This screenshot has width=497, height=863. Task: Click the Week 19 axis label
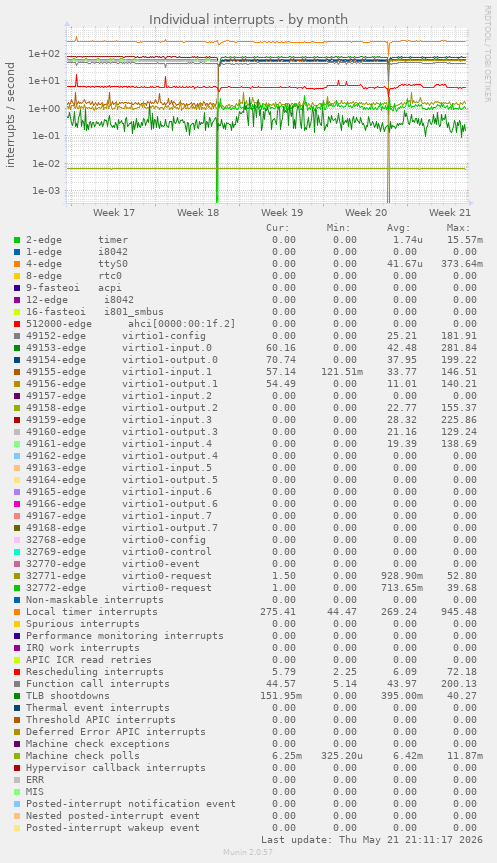click(282, 212)
